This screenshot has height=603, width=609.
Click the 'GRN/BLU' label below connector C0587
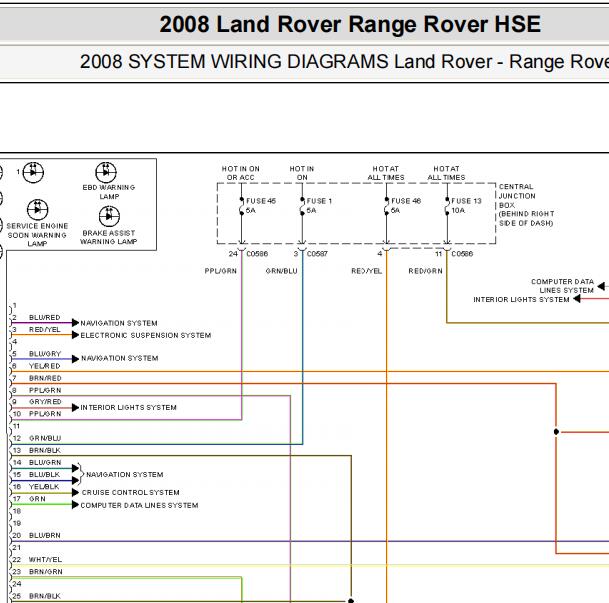282,271
